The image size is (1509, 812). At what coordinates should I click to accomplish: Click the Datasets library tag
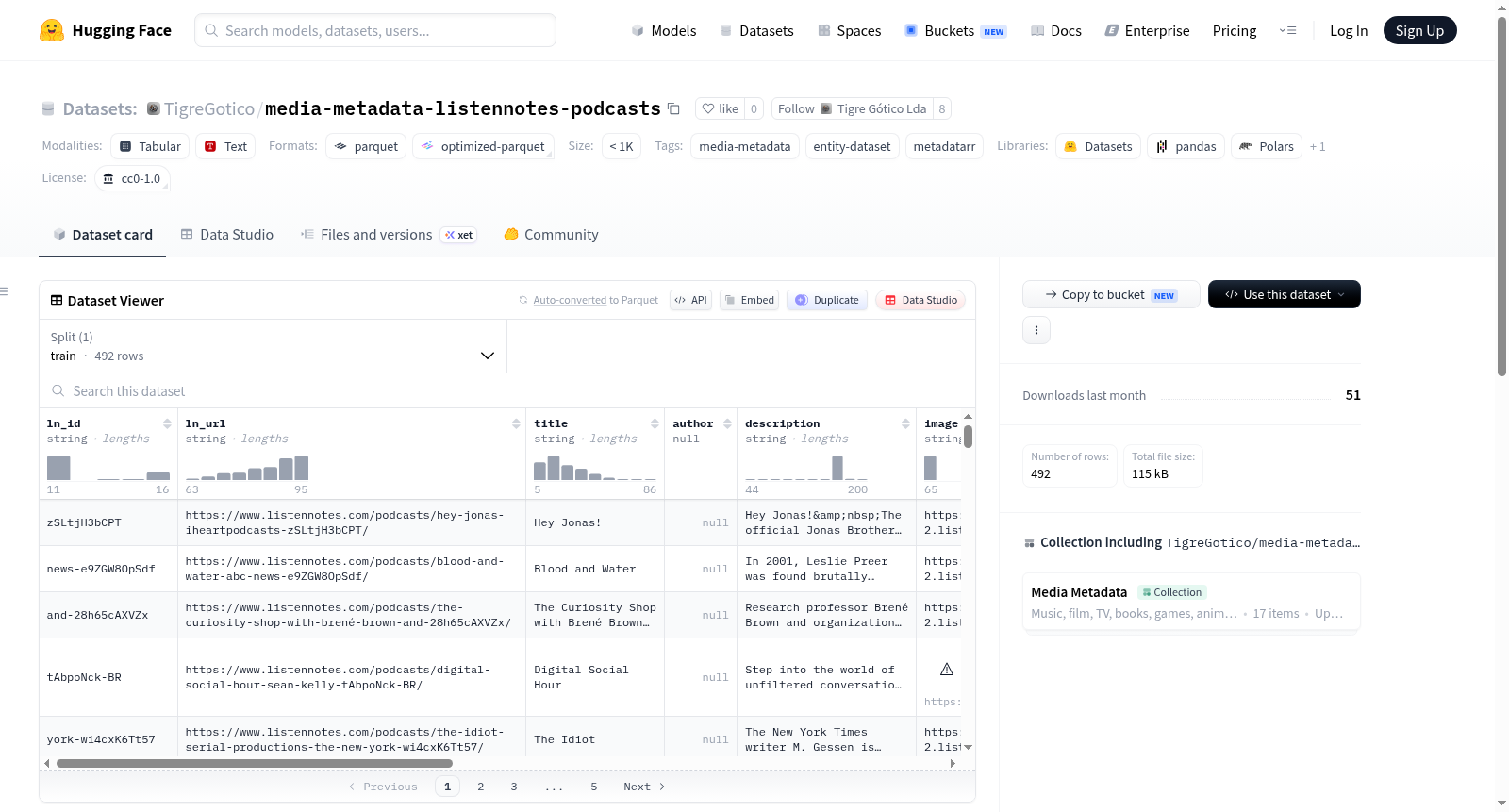1098,146
